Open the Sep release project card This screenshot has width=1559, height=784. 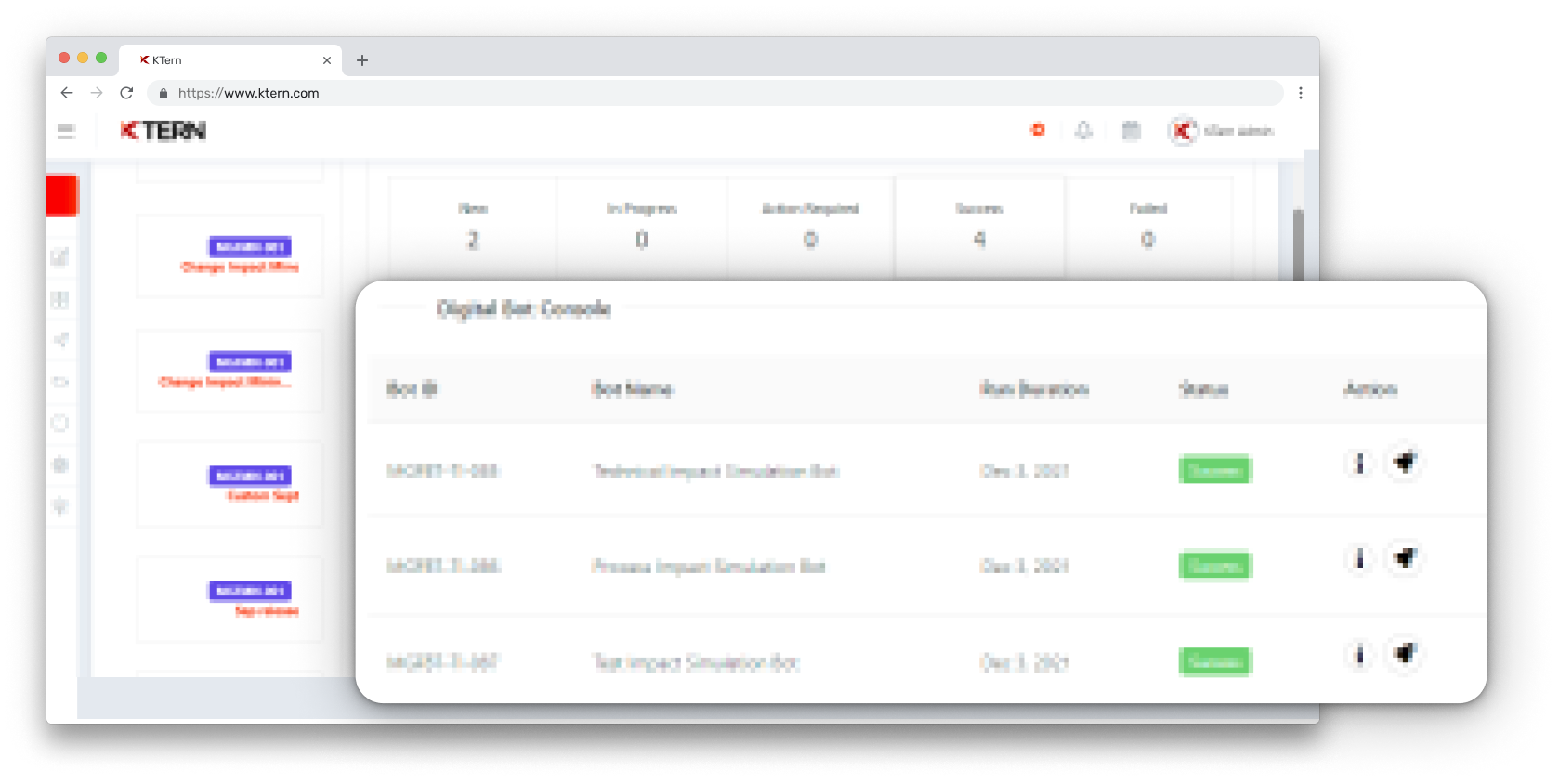click(x=229, y=600)
